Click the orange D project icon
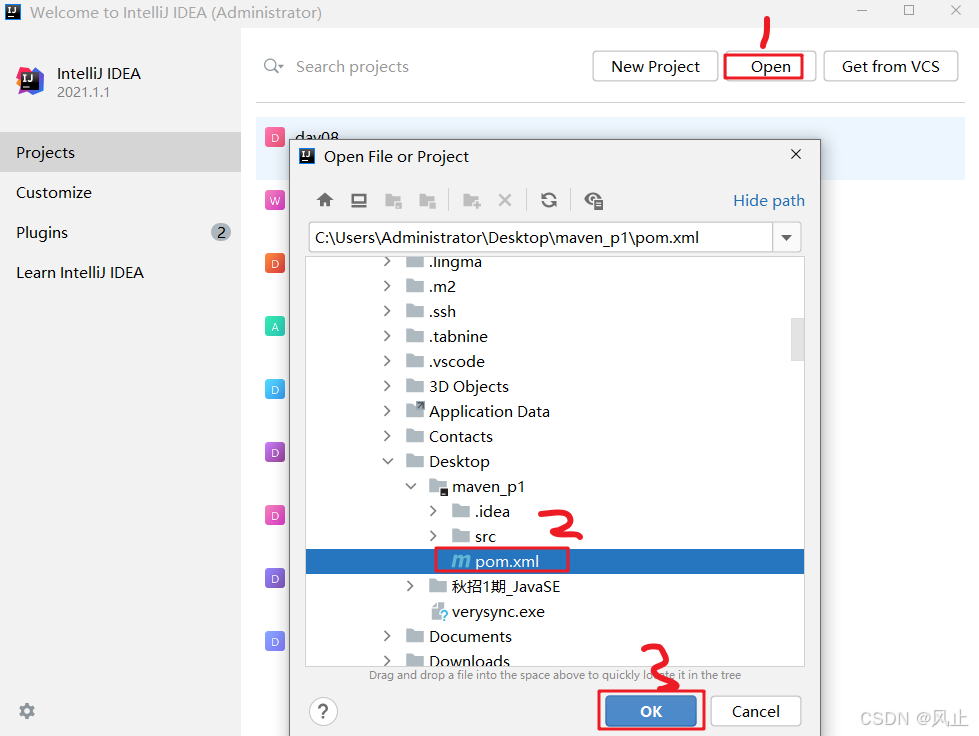 click(275, 263)
